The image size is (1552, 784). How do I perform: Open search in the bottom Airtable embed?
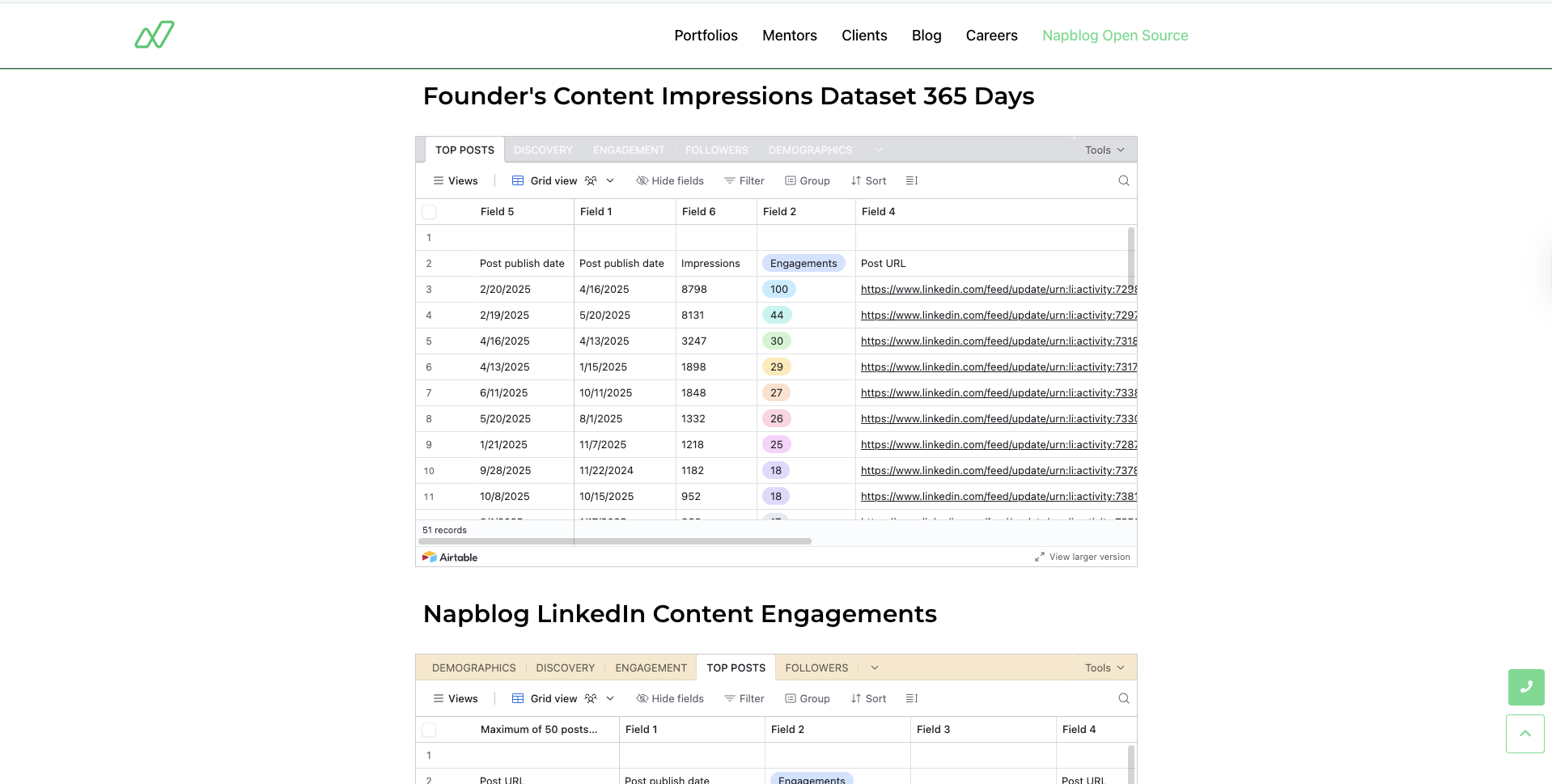click(1123, 697)
